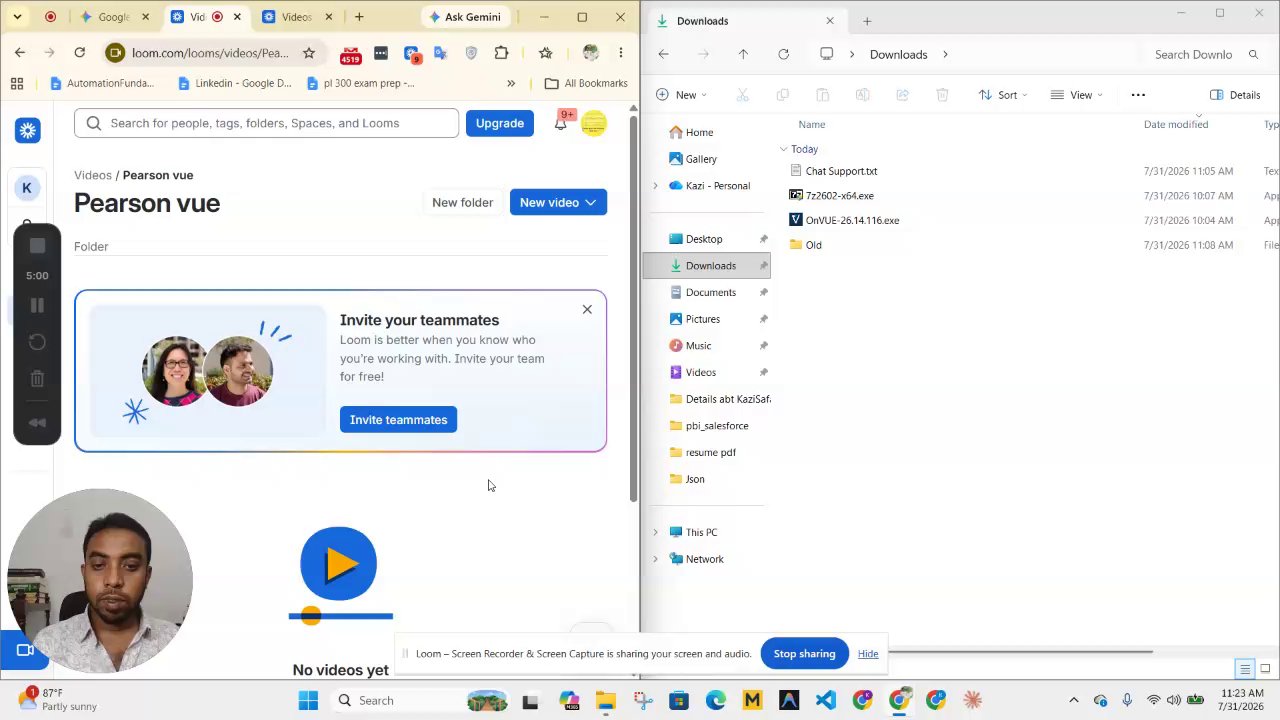Restart the Loom recording
1280x720 pixels.
[37, 342]
